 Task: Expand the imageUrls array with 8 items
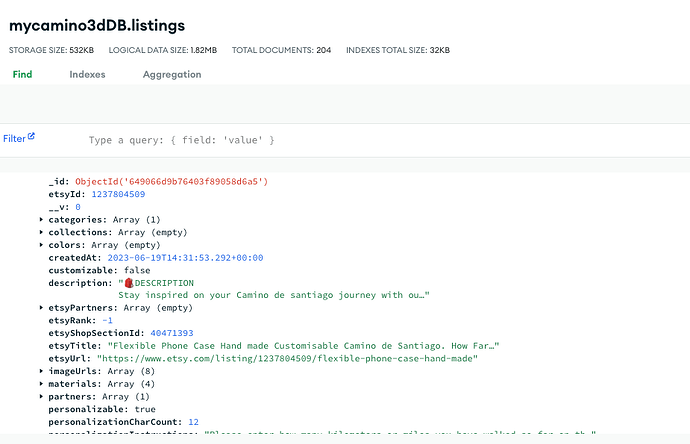(41, 371)
